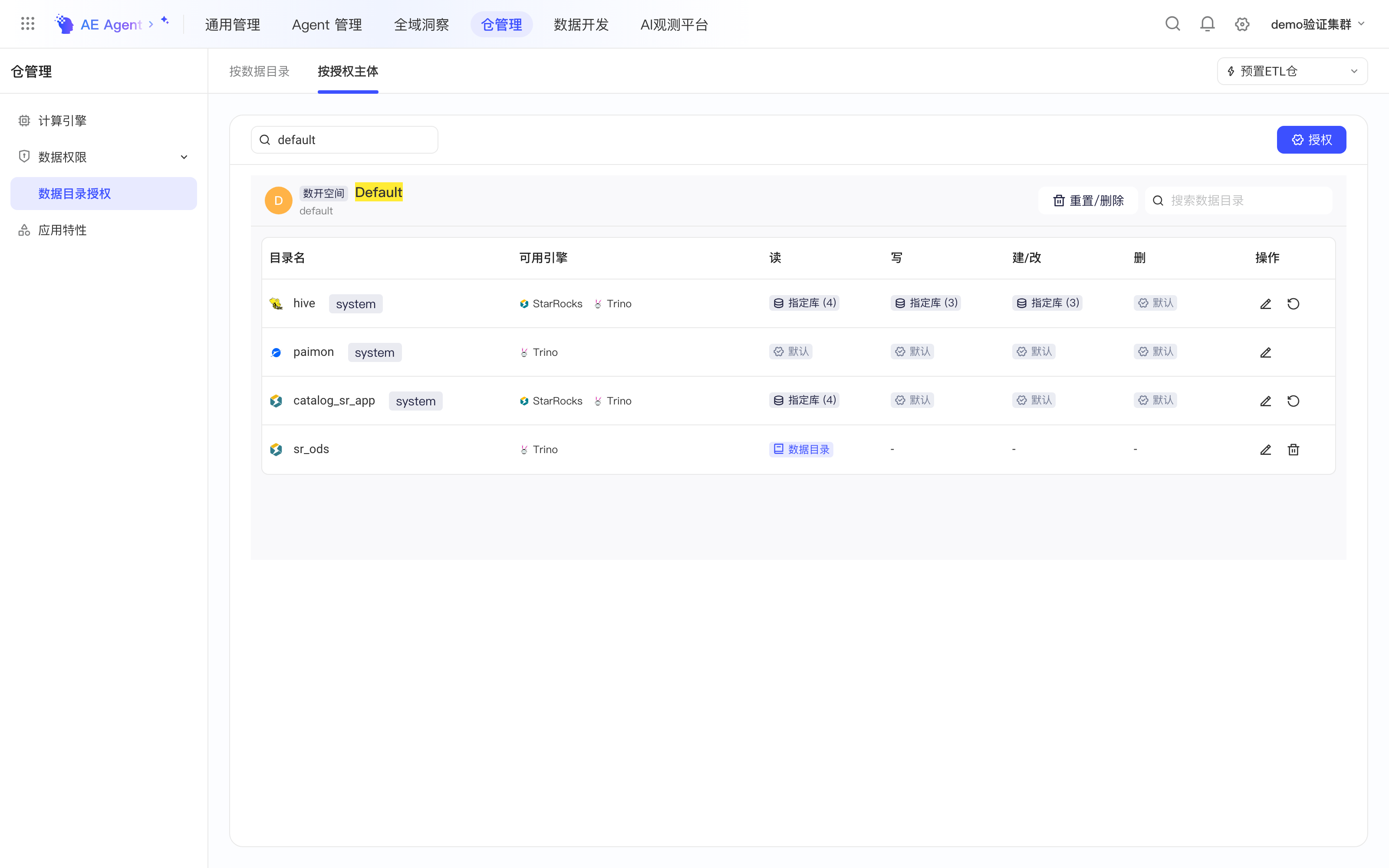The height and width of the screenshot is (868, 1389).
Task: Click the 搜索数据目录 search field
Action: coord(1238,201)
